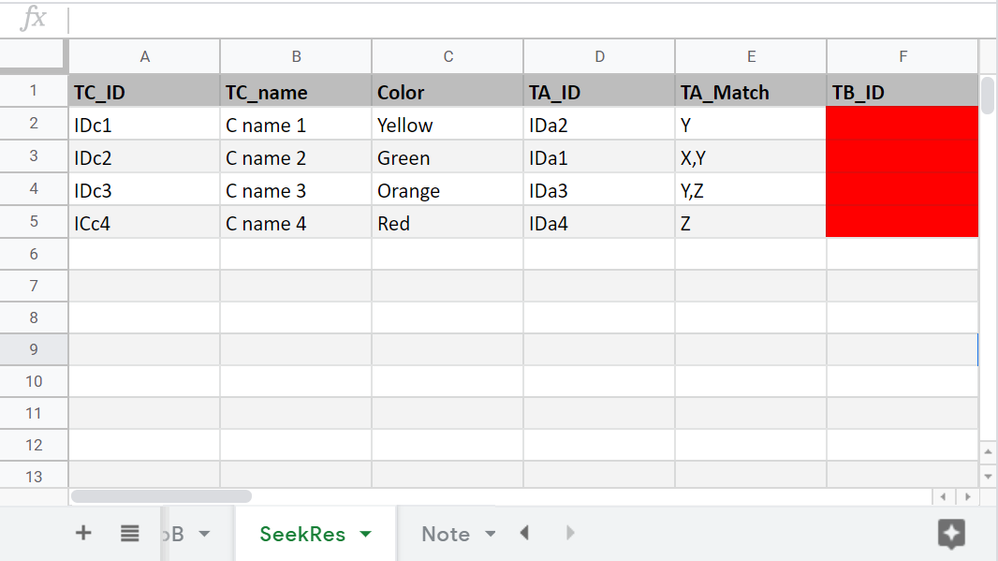998x561 pixels.
Task: Click horizontal scroll left arrow
Action: 943,497
